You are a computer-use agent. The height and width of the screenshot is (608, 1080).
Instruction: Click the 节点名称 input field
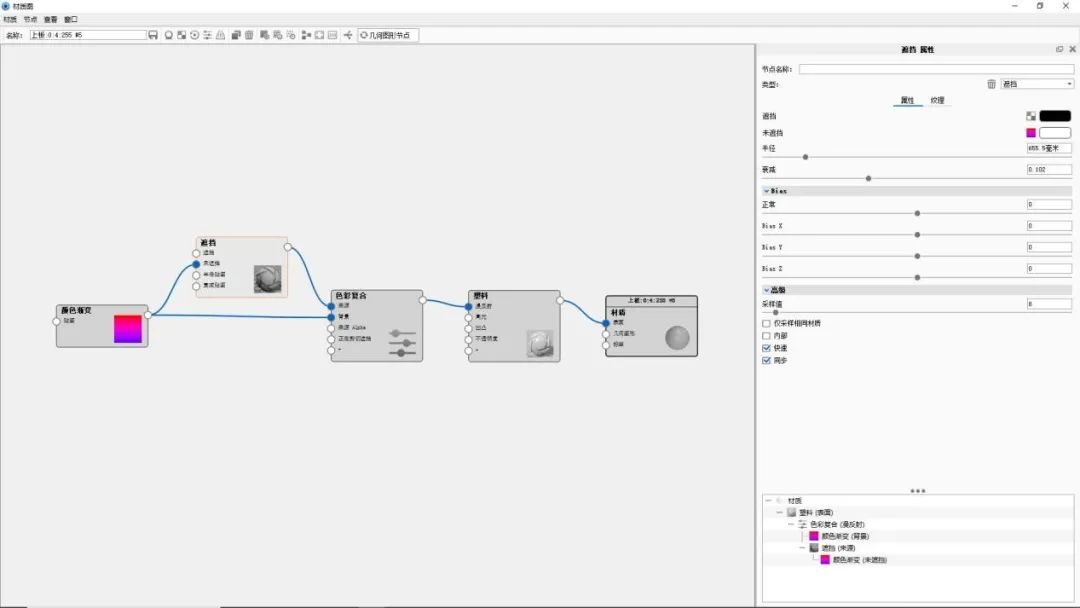[x=935, y=69]
